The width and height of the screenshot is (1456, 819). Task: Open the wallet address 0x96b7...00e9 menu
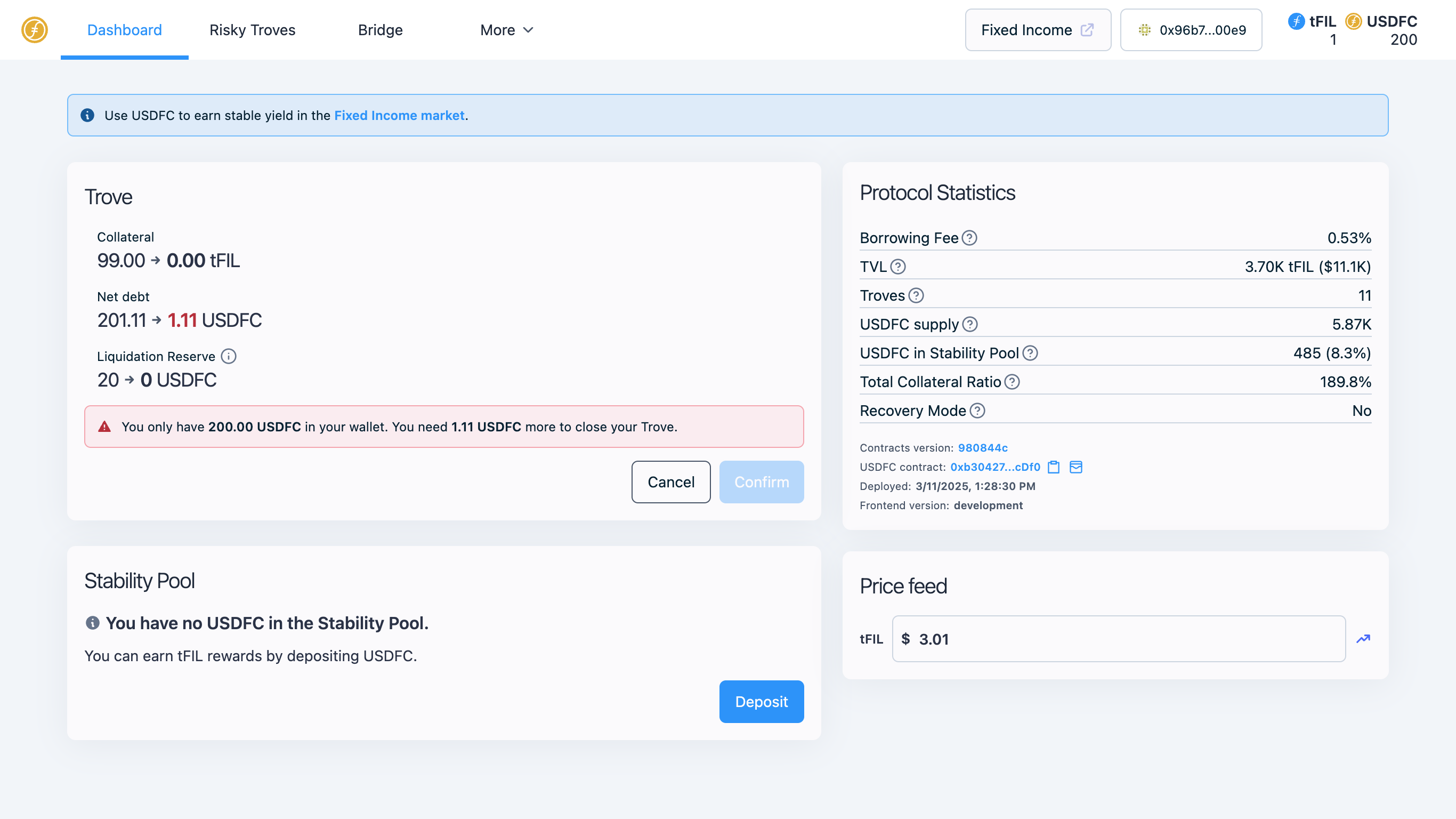click(x=1191, y=30)
